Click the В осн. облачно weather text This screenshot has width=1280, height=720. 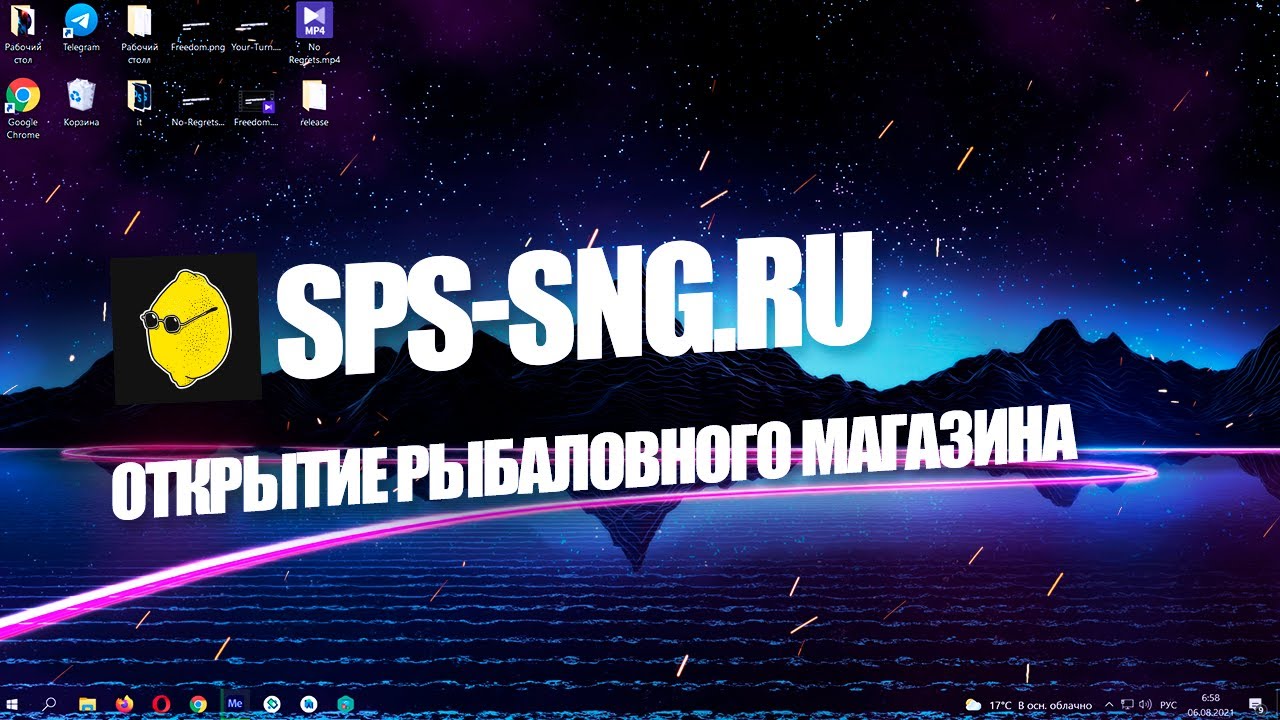[1054, 705]
